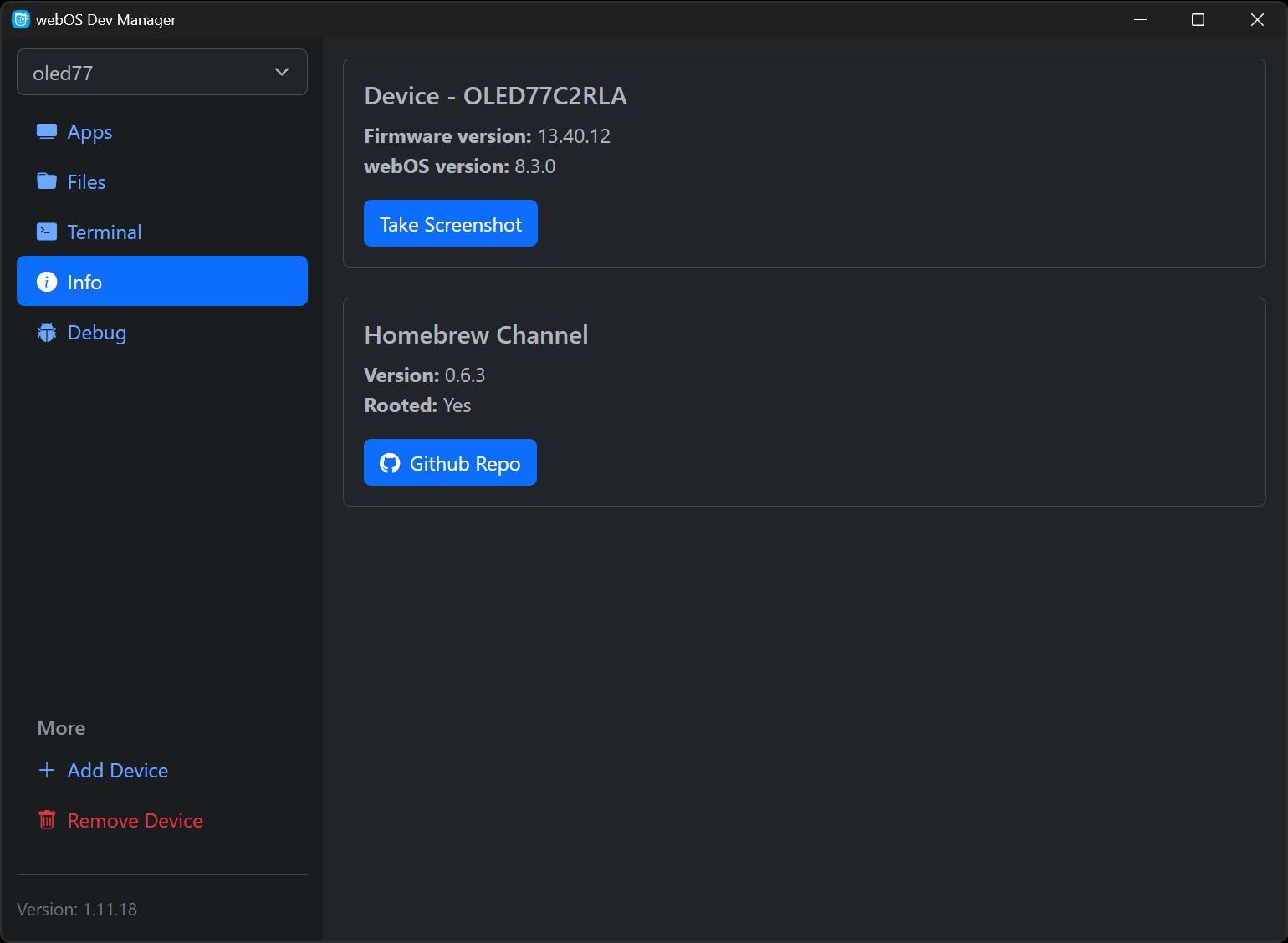This screenshot has width=1288, height=943.
Task: Select the Remove Device text
Action: pyautogui.click(x=135, y=821)
